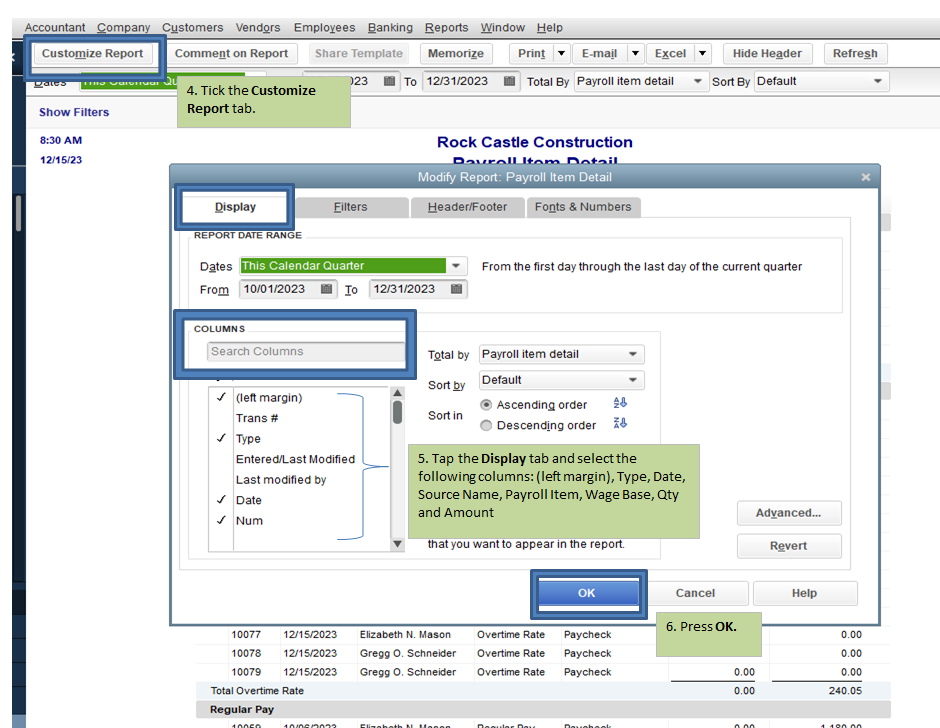Click the Refresh button
Image resolution: width=940 pixels, height=728 pixels.
coord(855,53)
